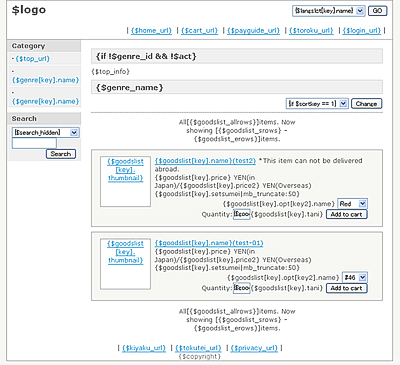Open the {$payguide_url} link
The height and width of the screenshot is (365, 400).
pos(253,31)
